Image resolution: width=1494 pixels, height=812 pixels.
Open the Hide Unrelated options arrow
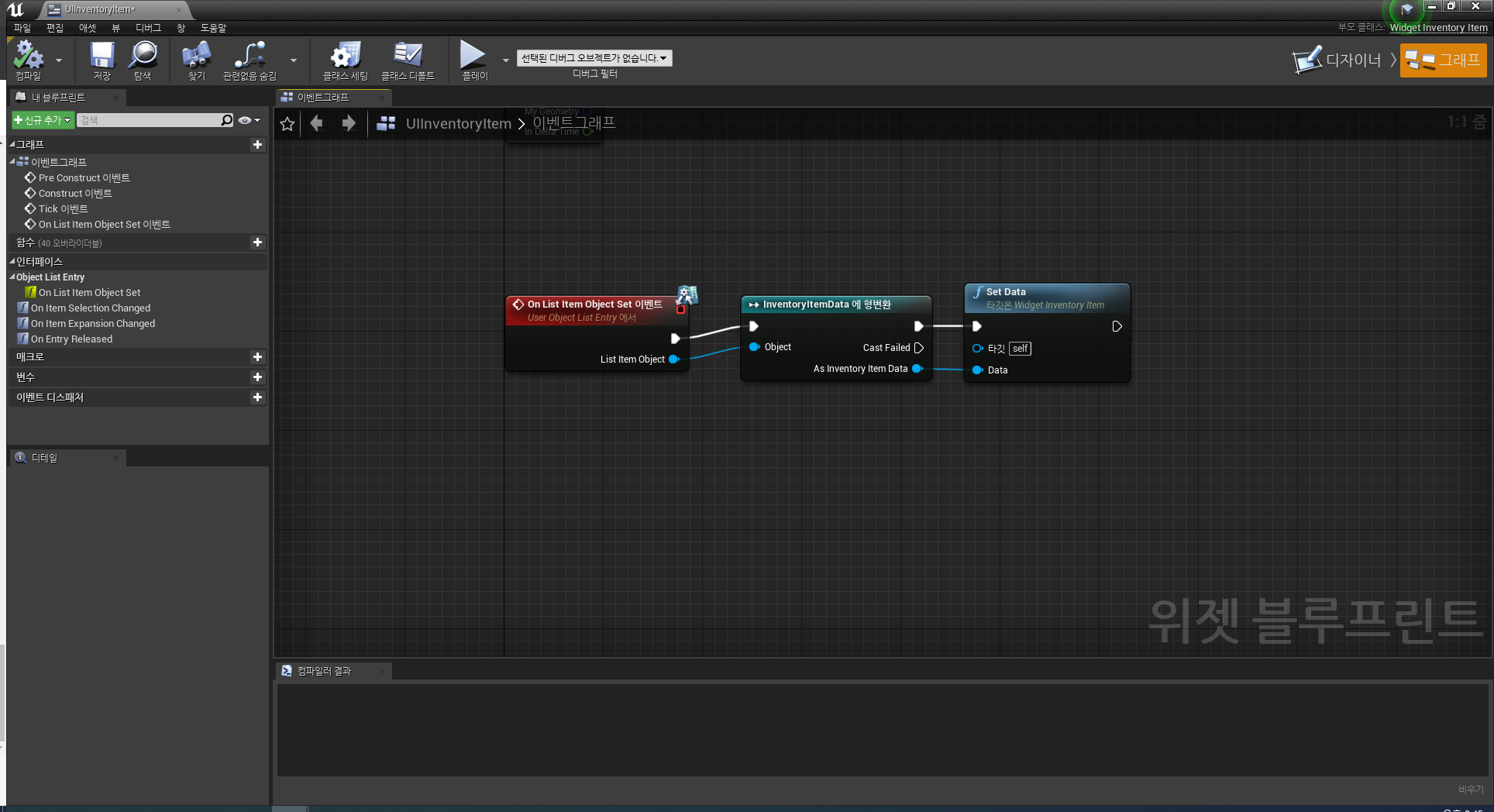294,60
